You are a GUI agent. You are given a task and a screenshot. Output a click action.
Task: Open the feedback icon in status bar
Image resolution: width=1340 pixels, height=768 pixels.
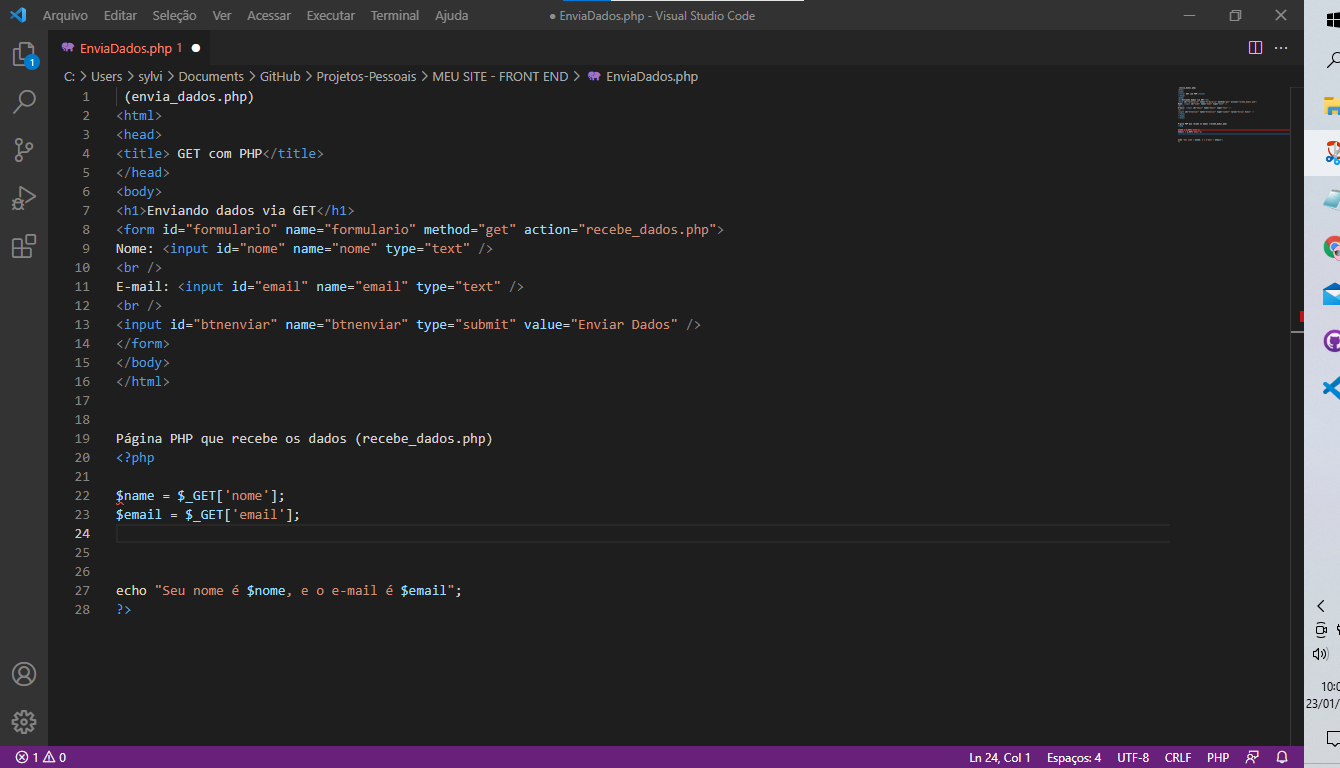[x=1252, y=757]
